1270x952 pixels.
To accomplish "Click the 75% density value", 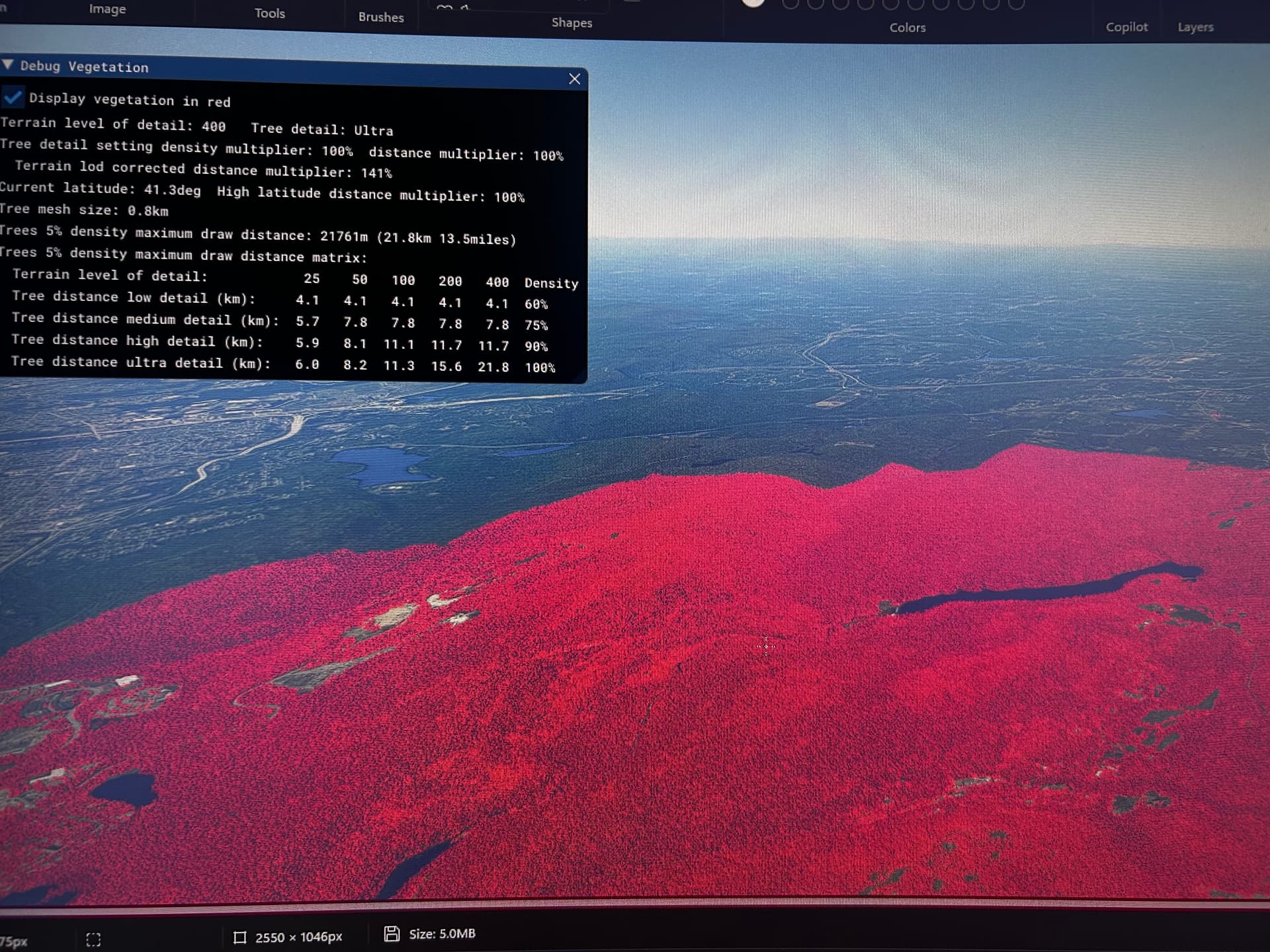I will 536,325.
